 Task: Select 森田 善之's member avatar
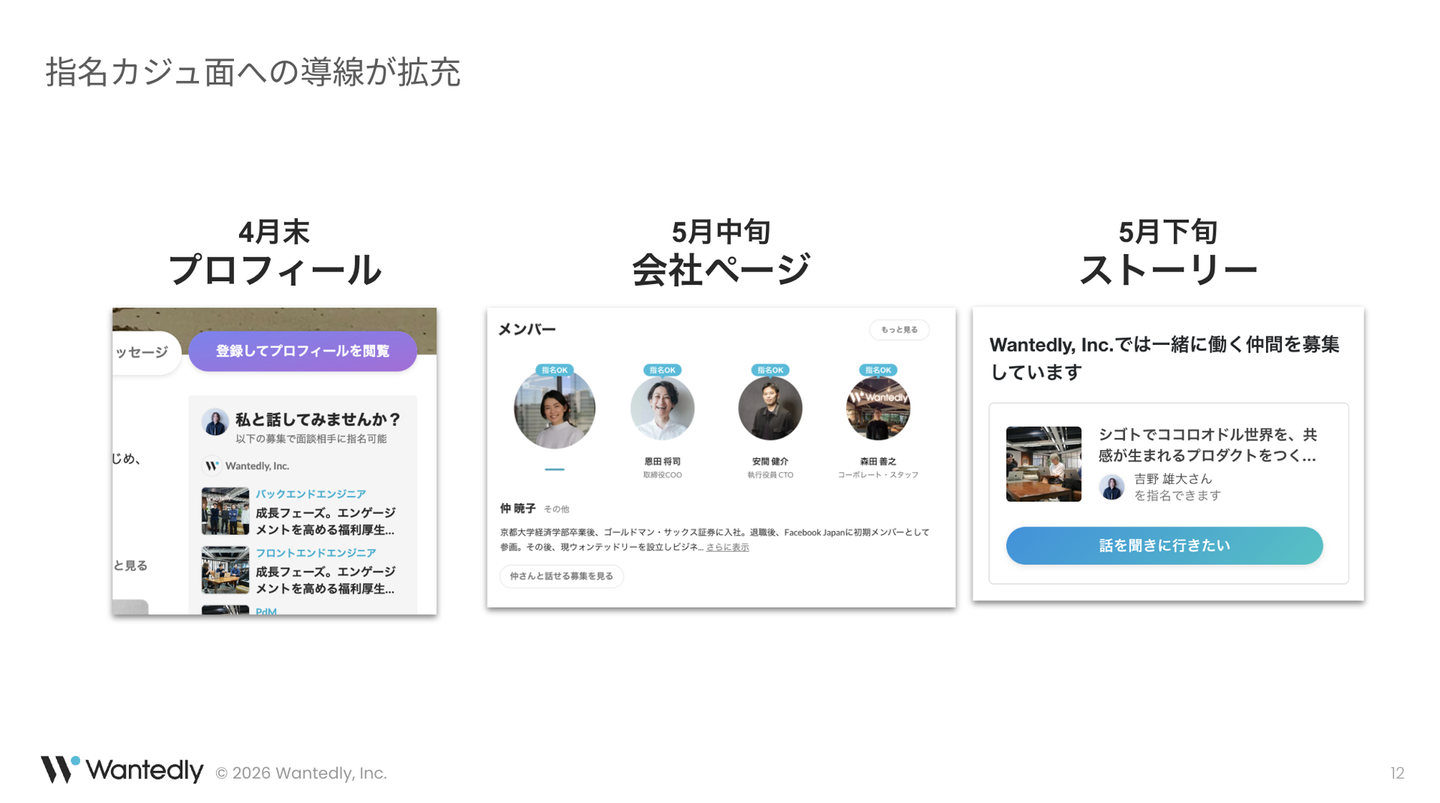pyautogui.click(x=878, y=408)
